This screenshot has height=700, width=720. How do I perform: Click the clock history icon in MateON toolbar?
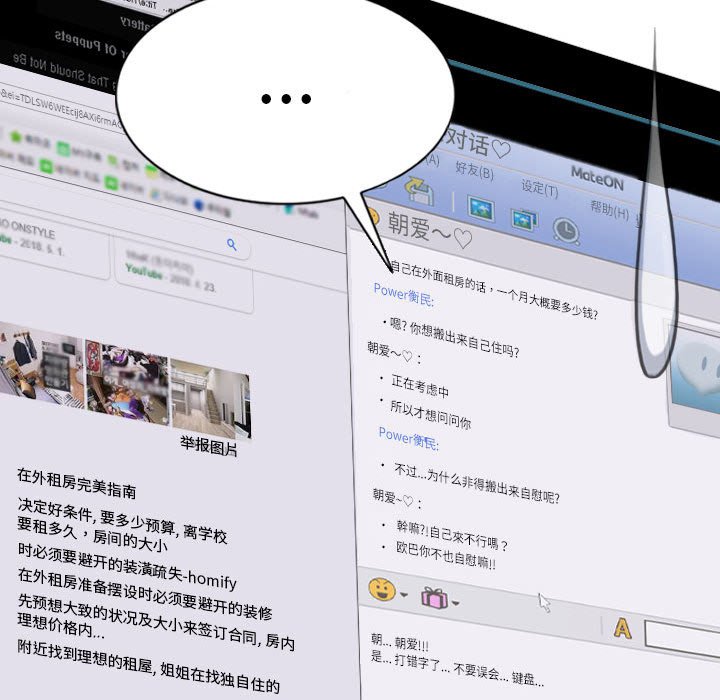[x=566, y=230]
